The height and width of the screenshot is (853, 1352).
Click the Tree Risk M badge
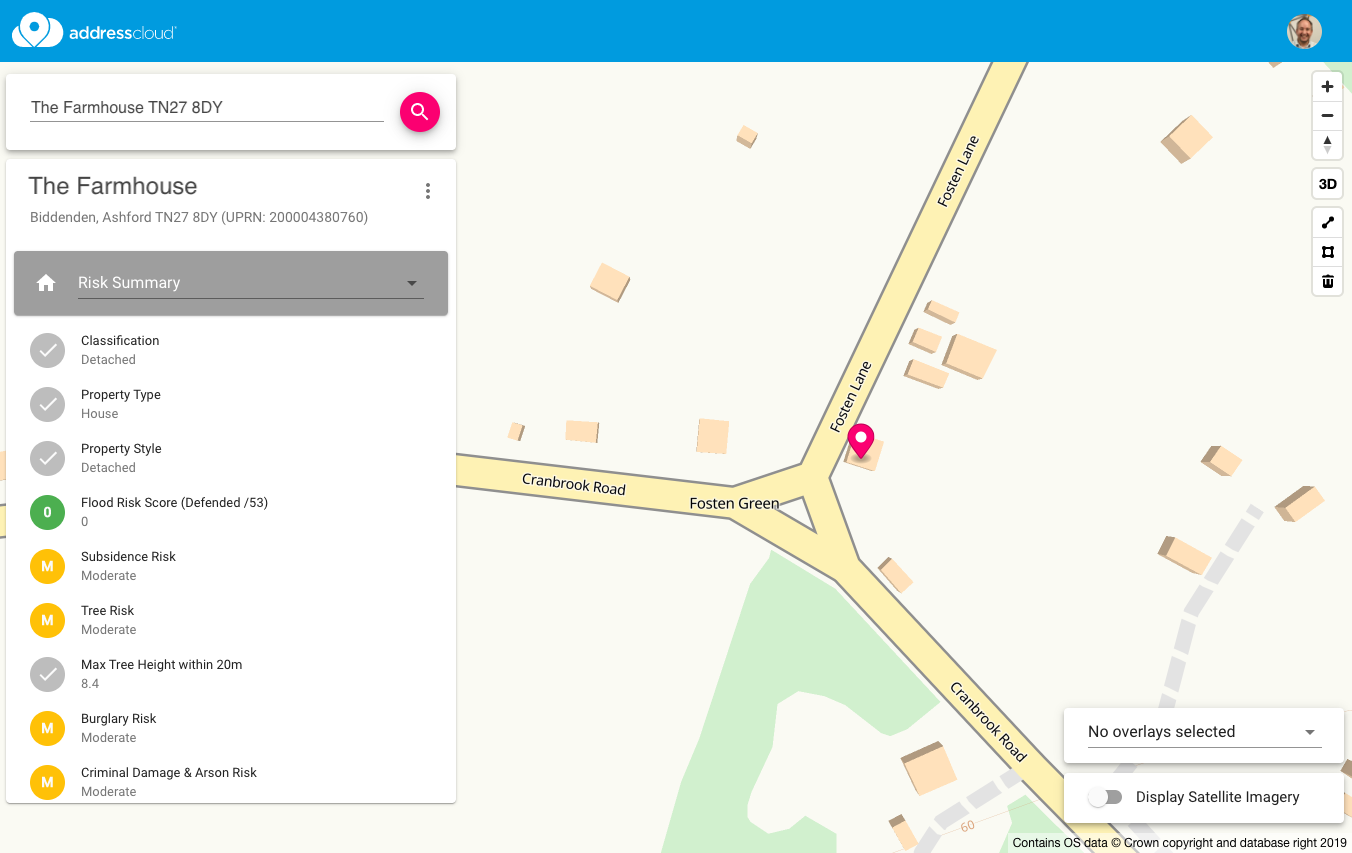[47, 620]
